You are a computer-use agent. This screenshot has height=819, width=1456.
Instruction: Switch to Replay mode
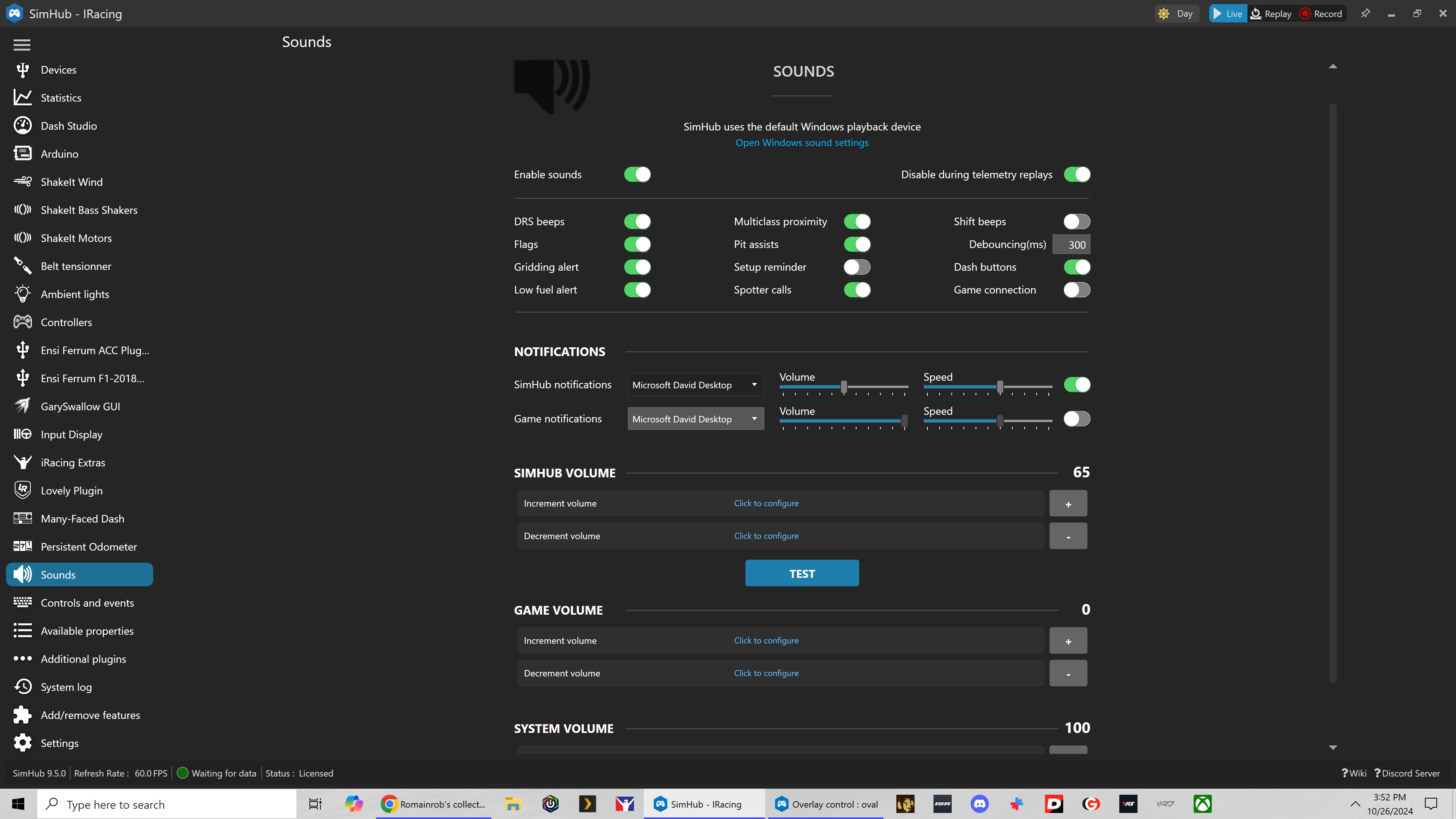(x=1271, y=14)
